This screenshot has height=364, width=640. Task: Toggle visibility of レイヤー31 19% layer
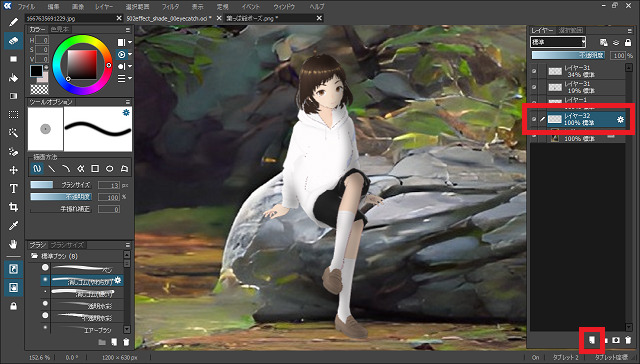pos(534,87)
